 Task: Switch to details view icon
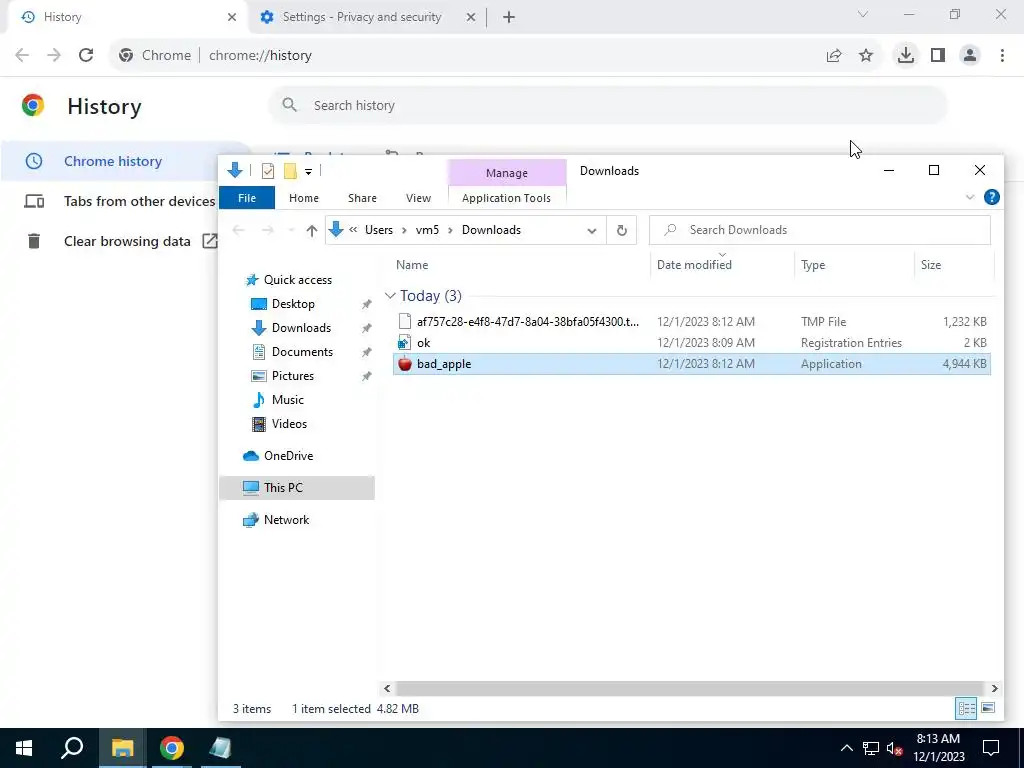click(x=966, y=708)
